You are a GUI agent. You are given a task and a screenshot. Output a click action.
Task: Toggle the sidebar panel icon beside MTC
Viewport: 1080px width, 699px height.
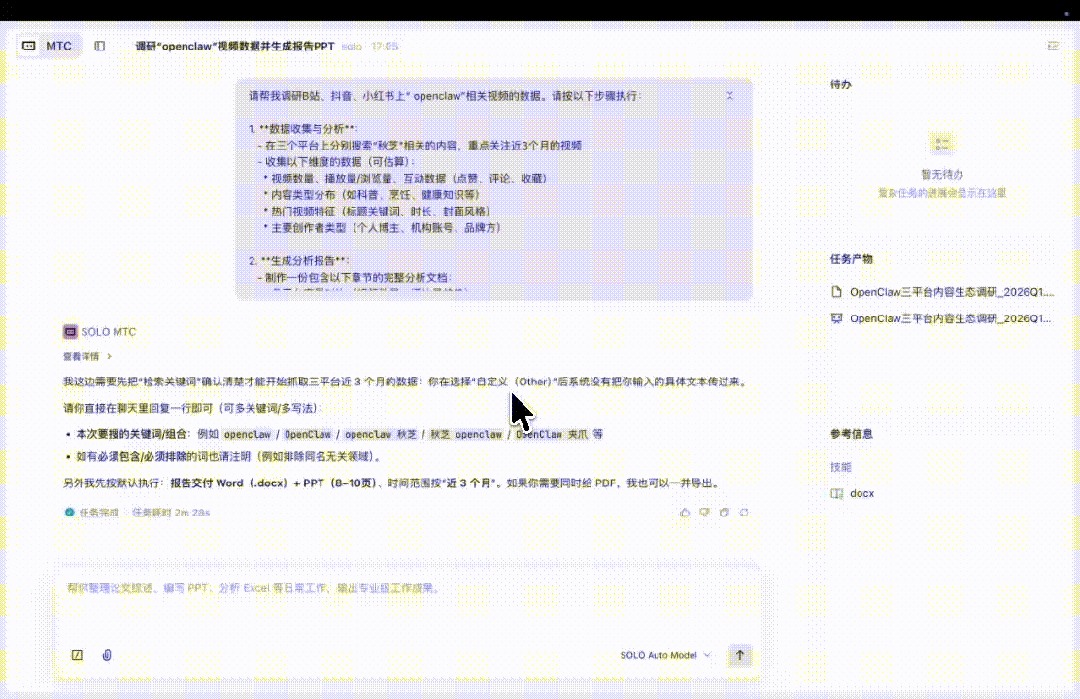tap(99, 45)
